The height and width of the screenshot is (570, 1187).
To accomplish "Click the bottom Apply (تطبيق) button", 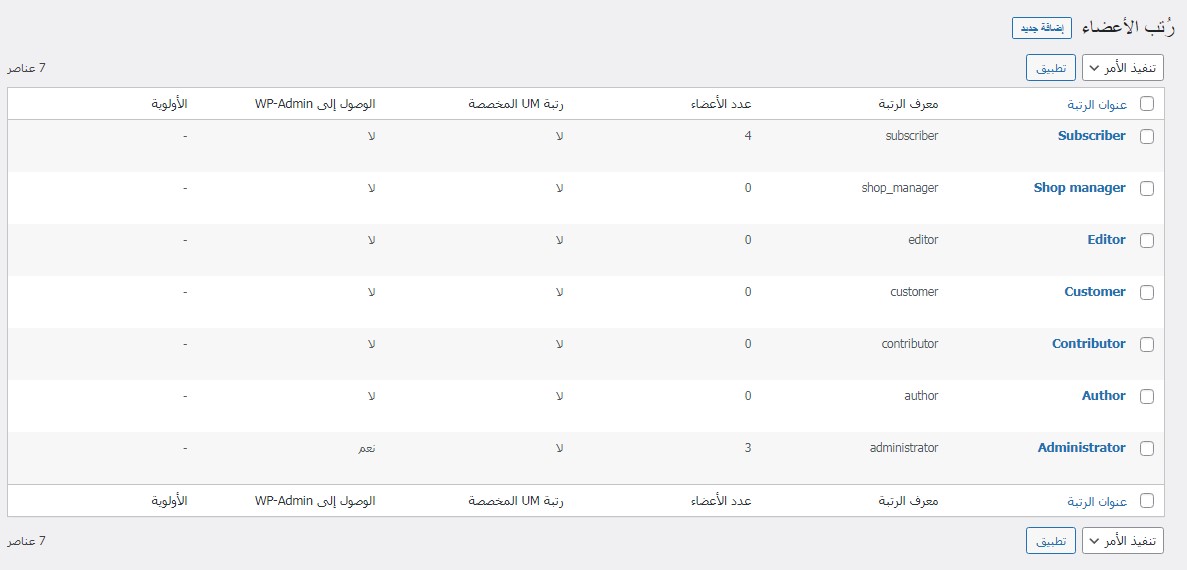I will coord(1050,541).
